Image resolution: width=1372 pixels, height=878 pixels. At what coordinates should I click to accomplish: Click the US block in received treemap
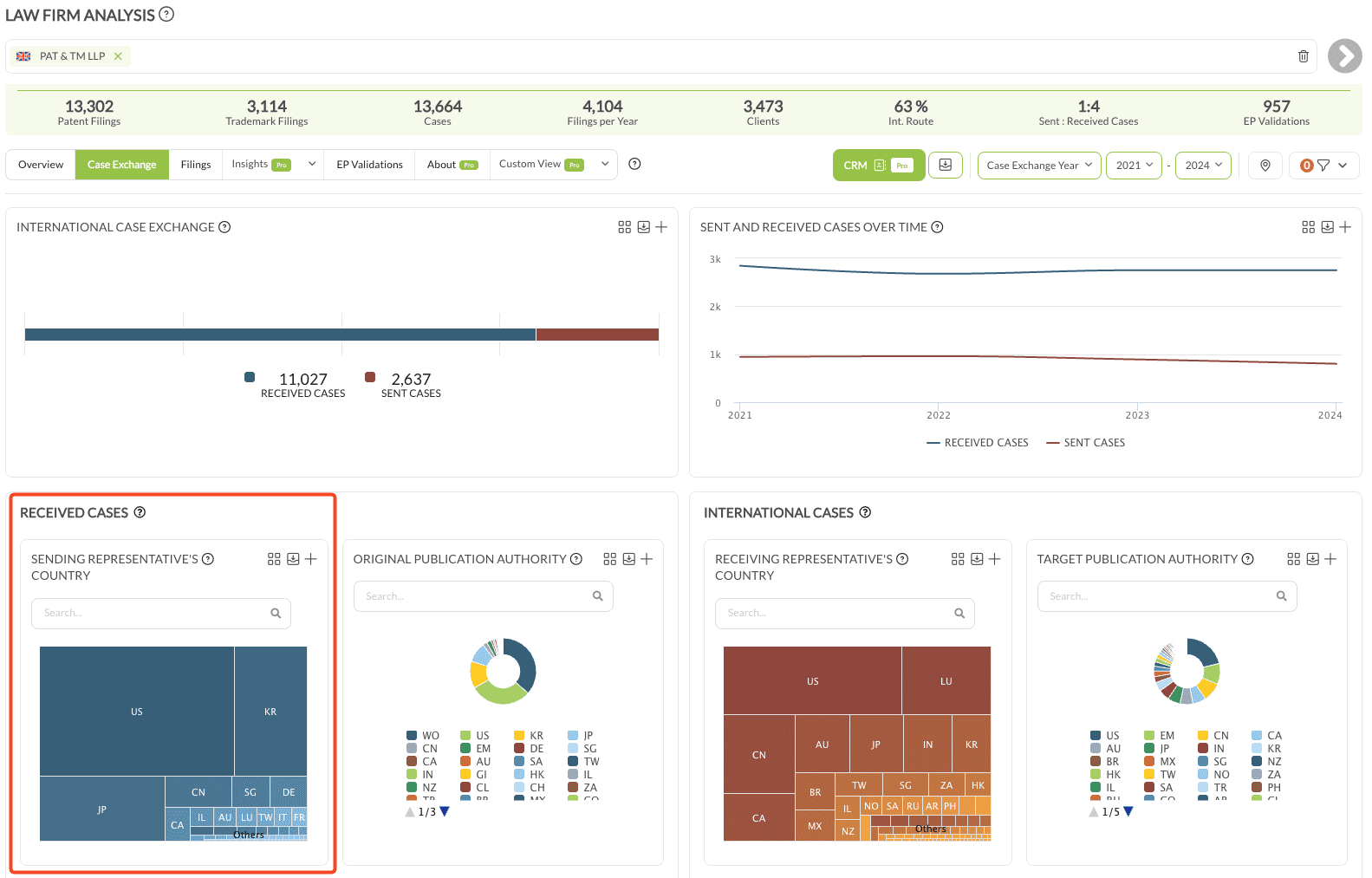[x=137, y=712]
